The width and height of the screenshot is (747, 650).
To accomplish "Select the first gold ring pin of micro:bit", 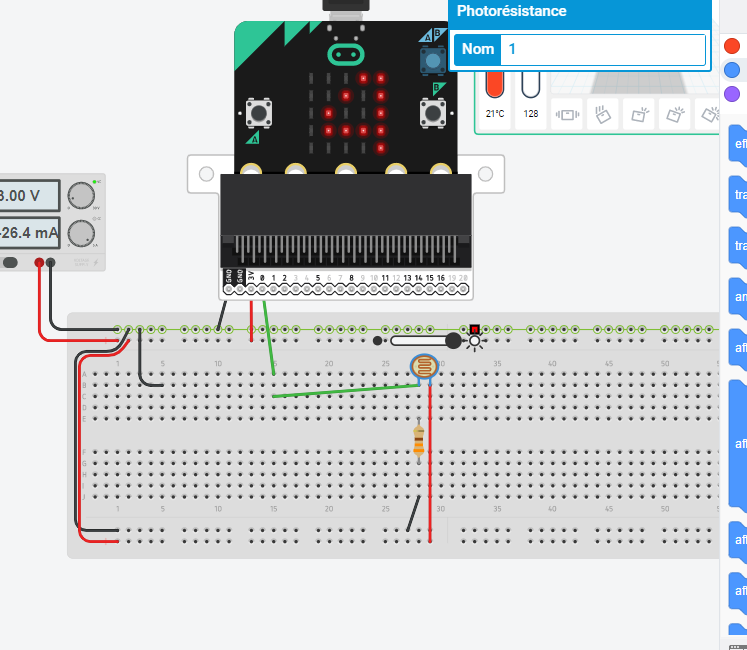I will 251,169.
